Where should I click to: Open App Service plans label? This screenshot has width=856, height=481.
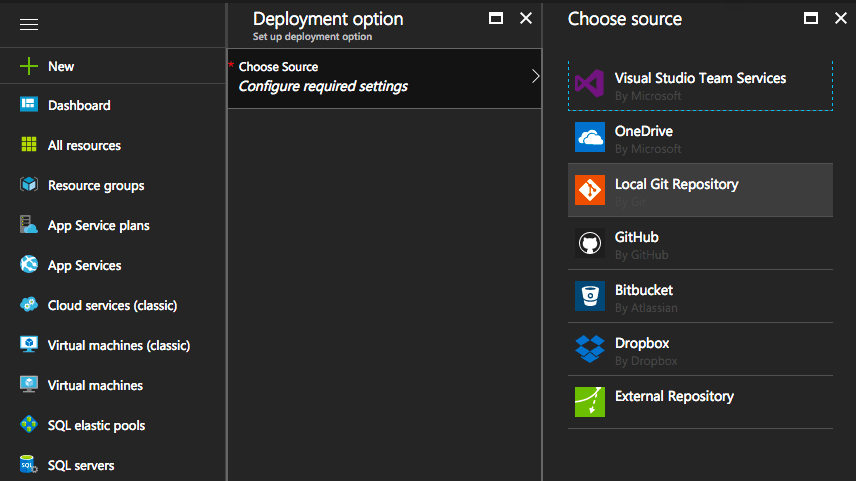point(98,225)
